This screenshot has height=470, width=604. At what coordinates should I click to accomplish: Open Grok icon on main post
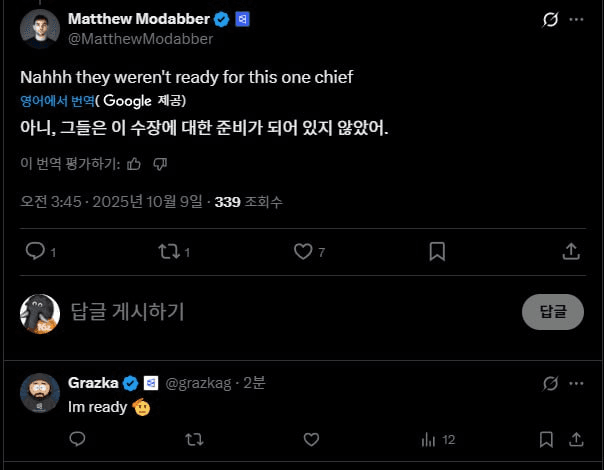click(x=549, y=19)
